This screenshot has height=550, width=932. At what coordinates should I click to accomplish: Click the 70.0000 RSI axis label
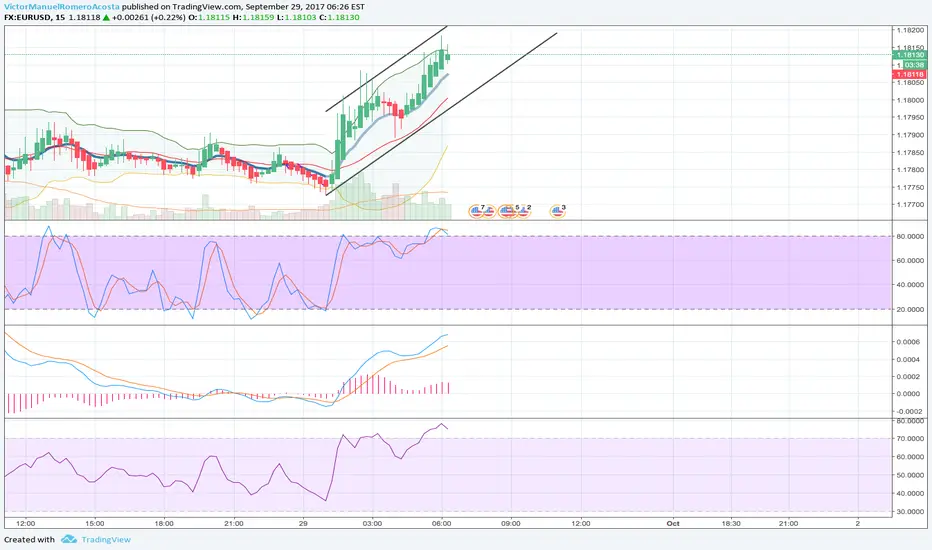(x=910, y=439)
